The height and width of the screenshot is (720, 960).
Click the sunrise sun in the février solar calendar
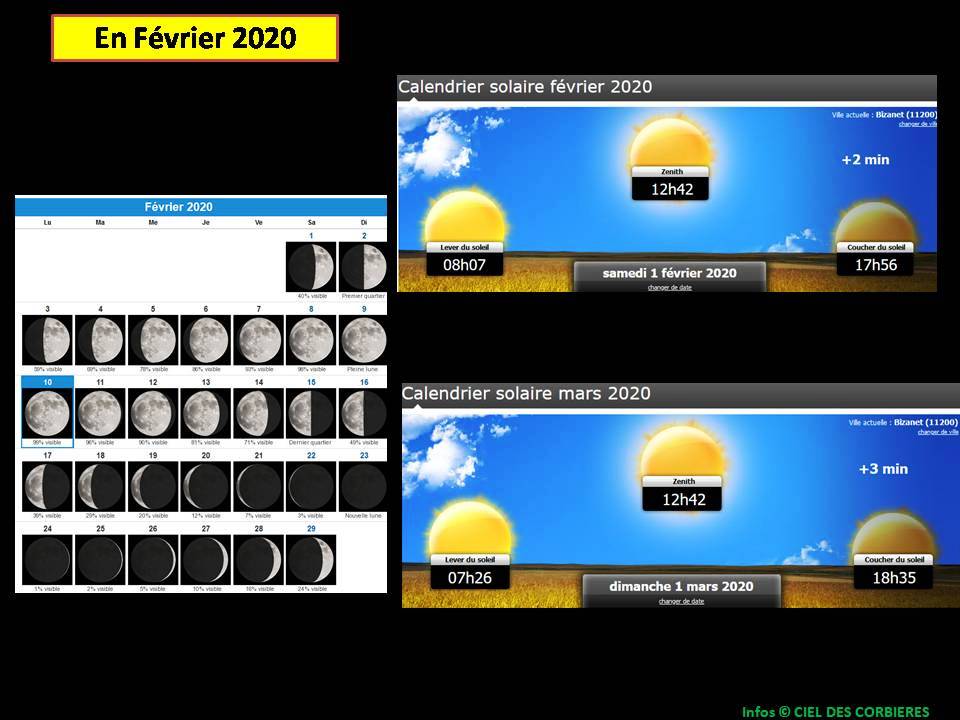(465, 217)
